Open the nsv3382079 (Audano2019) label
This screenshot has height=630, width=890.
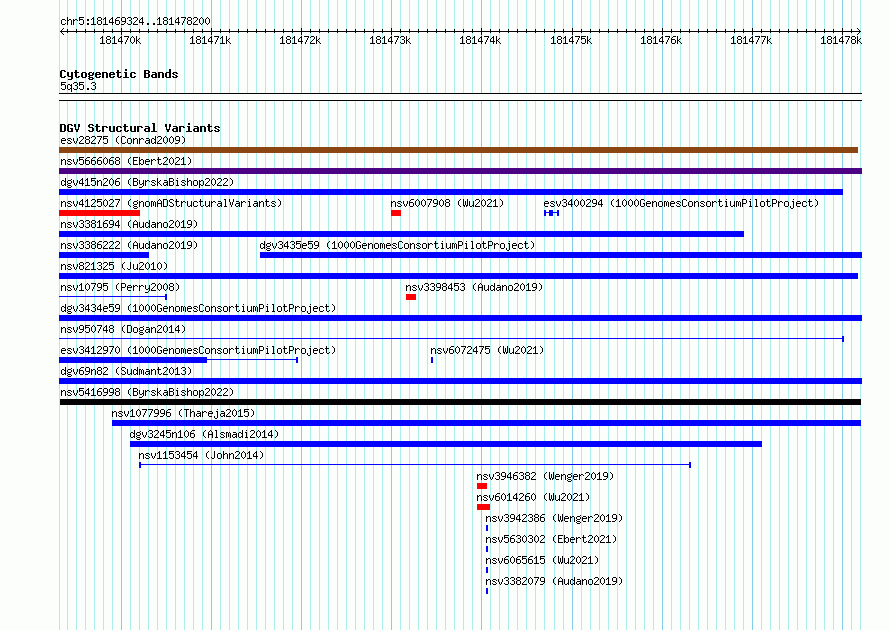coord(554,581)
